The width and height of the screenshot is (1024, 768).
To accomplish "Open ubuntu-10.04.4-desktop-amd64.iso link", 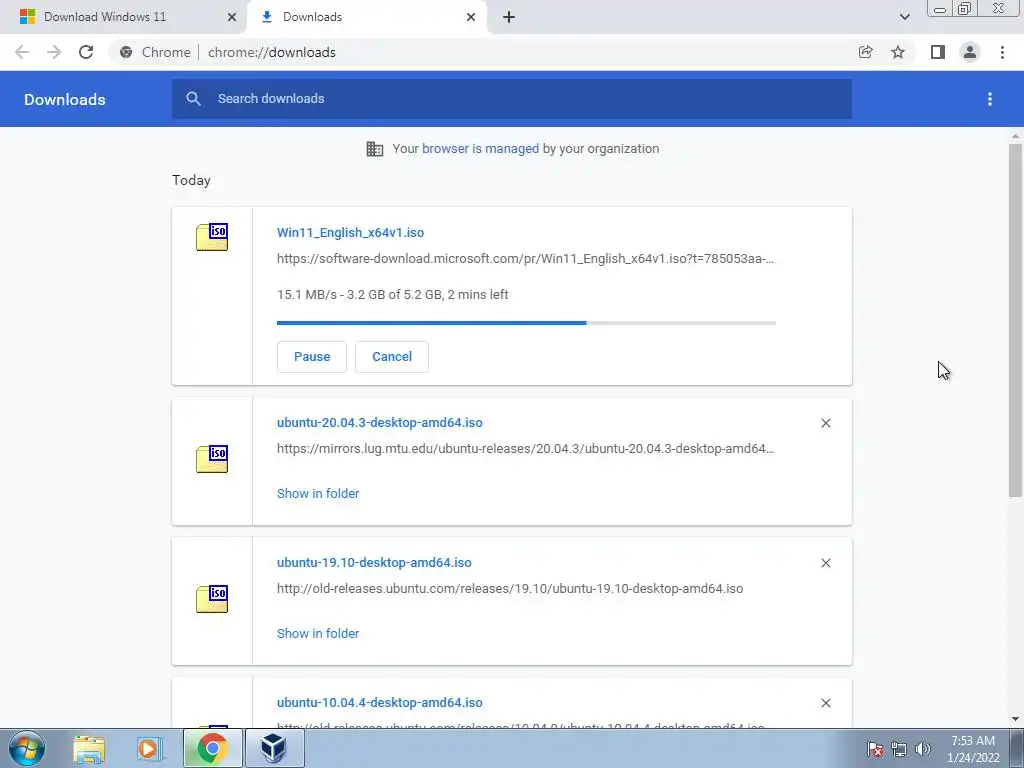I will coord(379,703).
